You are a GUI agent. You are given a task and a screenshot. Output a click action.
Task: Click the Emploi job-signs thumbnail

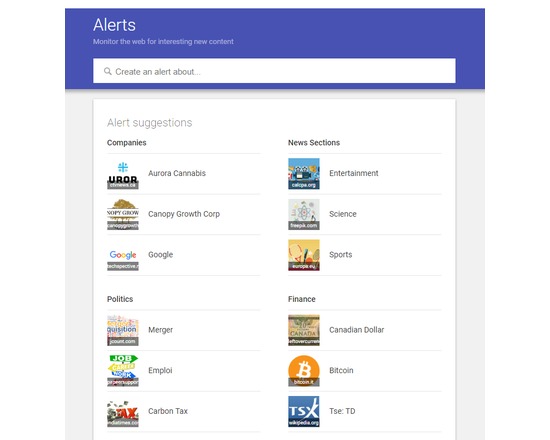(123, 371)
